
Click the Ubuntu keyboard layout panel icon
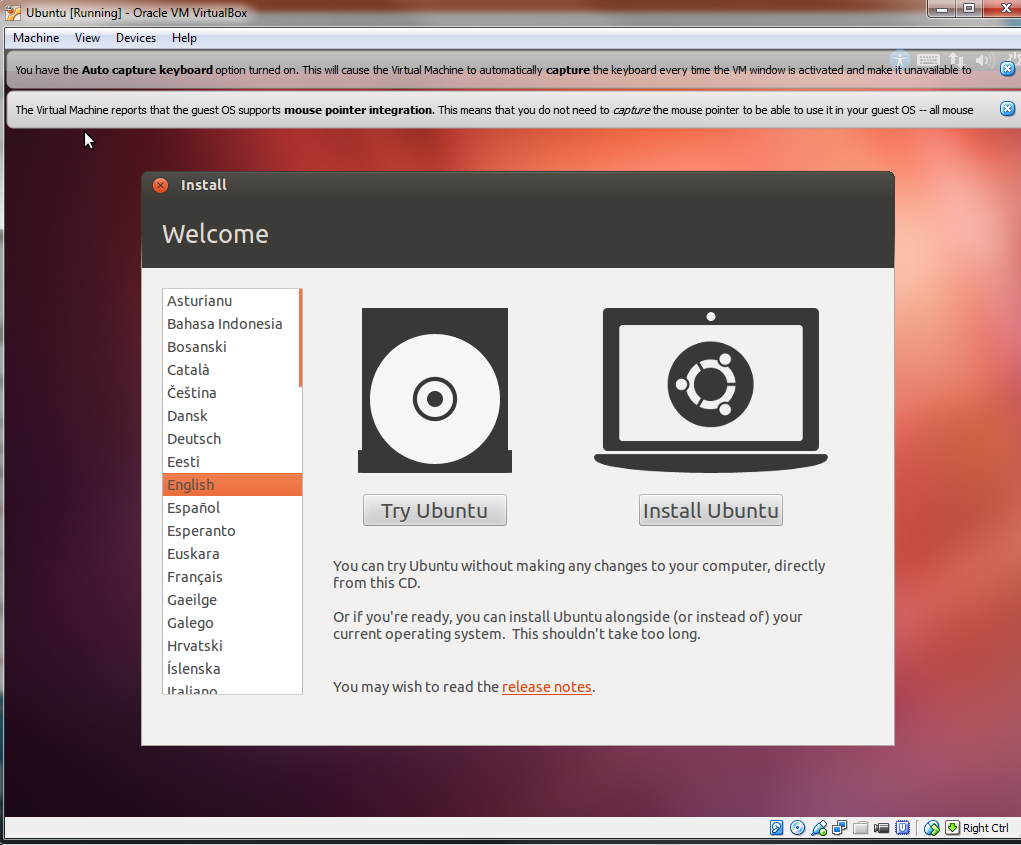click(928, 61)
